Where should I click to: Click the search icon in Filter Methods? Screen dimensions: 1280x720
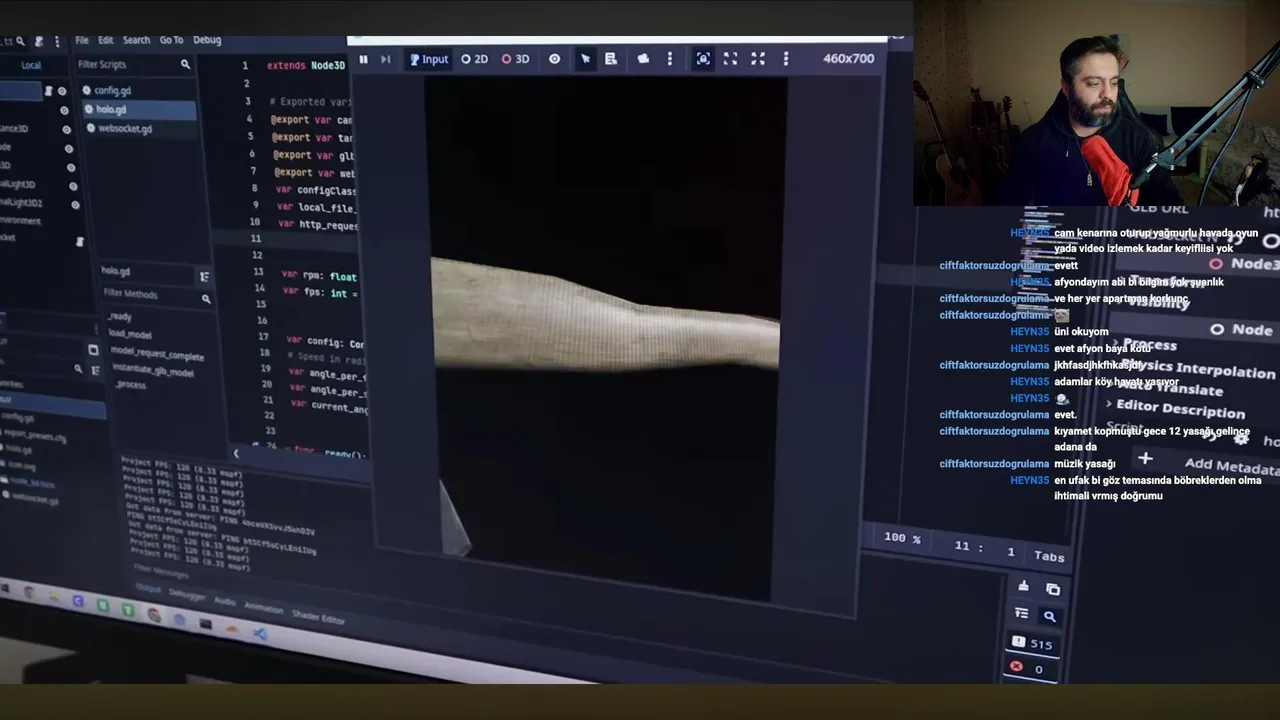point(207,298)
